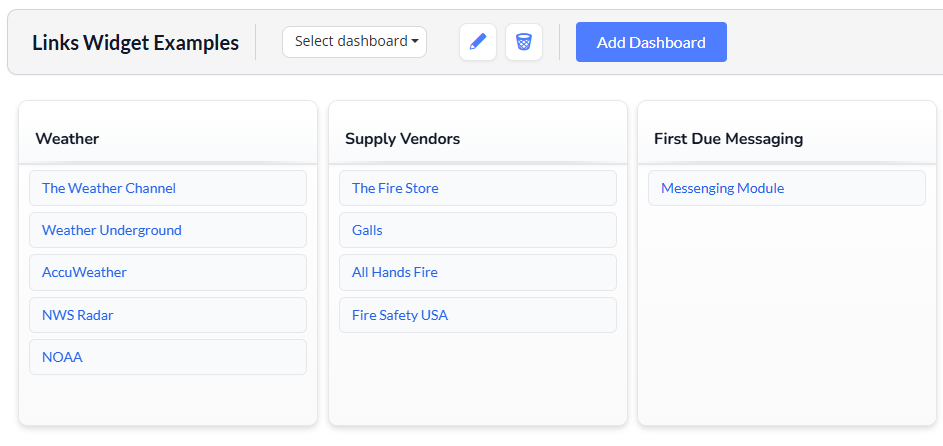Screen dimensions: 943x446
Task: Open The Weather Channel link
Action: [109, 188]
